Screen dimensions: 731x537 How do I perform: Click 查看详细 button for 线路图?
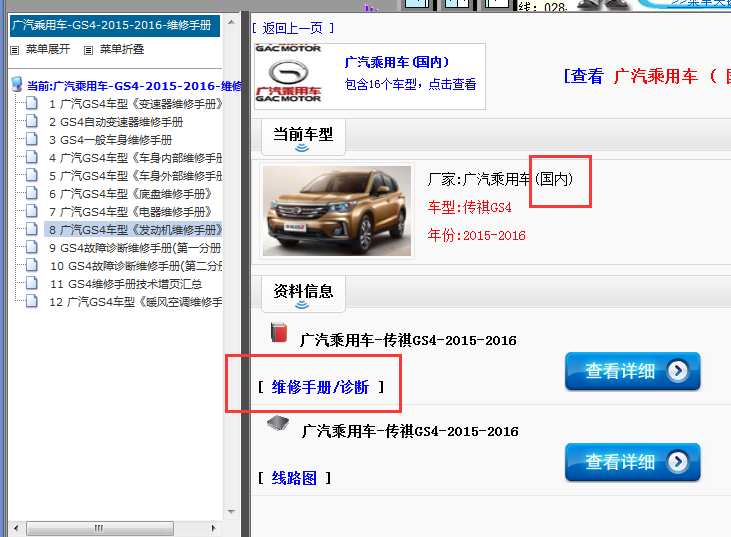[x=633, y=462]
